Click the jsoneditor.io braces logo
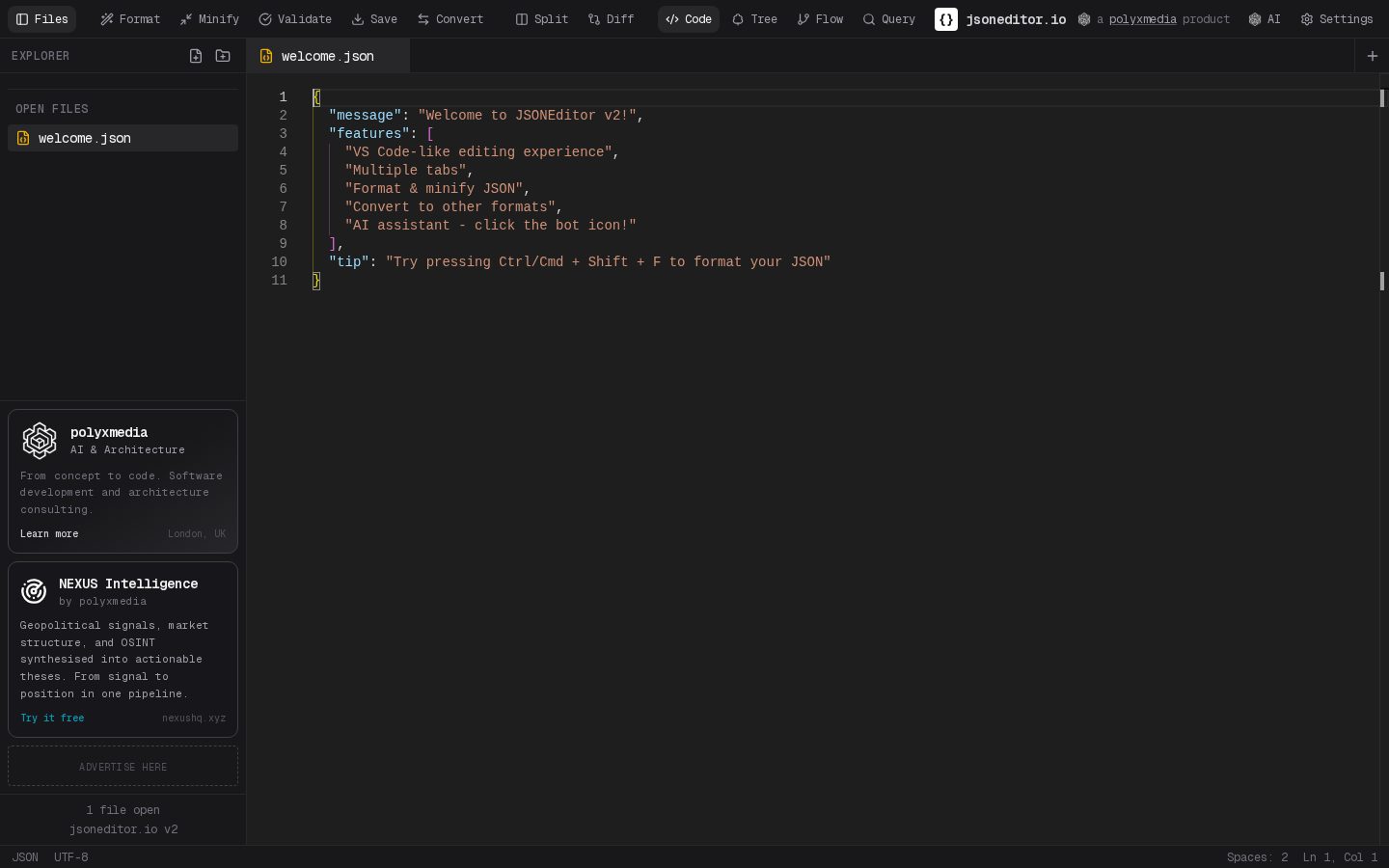 [946, 19]
